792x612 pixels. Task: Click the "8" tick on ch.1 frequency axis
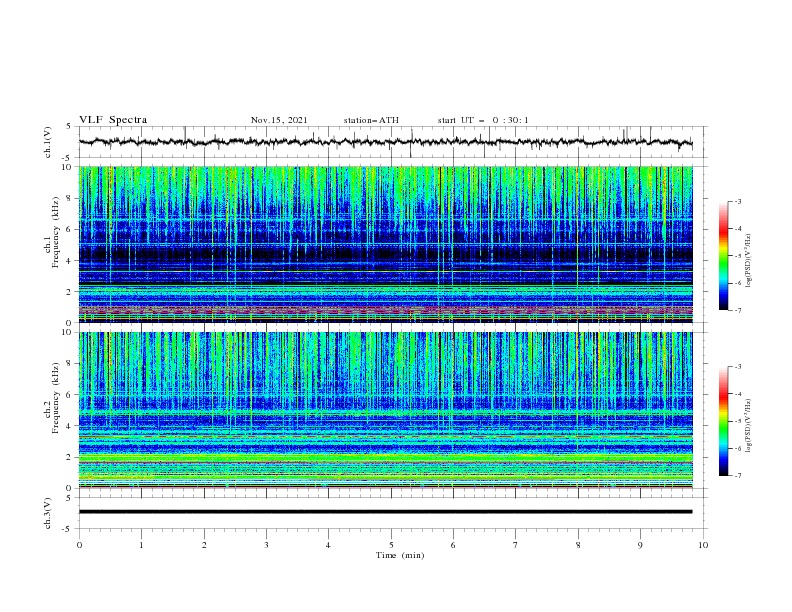(70, 198)
